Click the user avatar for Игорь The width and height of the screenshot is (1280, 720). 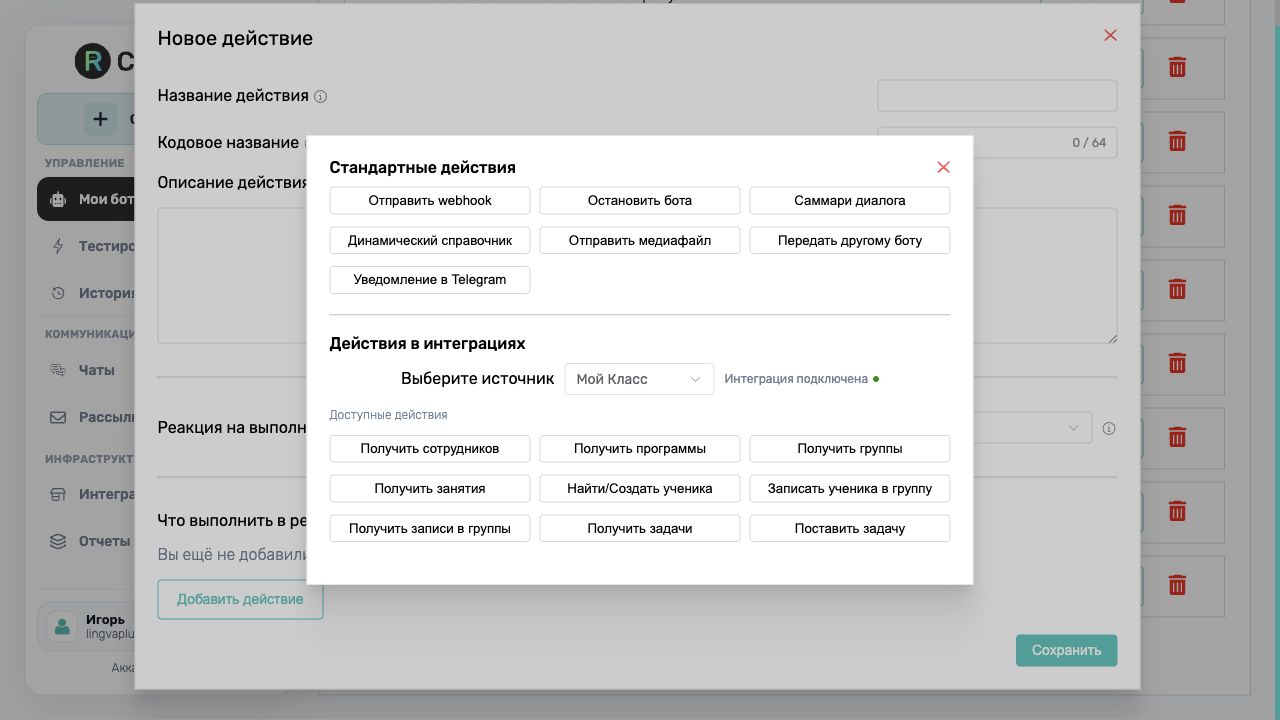click(62, 627)
